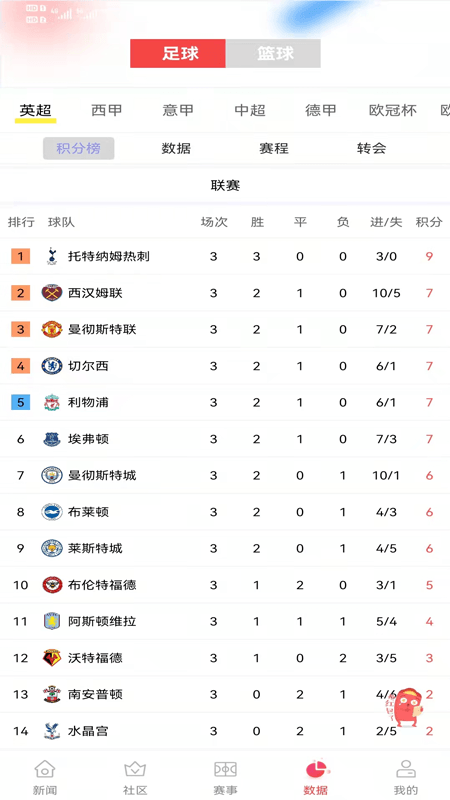Open the 转会 sub-tab
Viewport: 450px width, 800px height.
[x=371, y=148]
